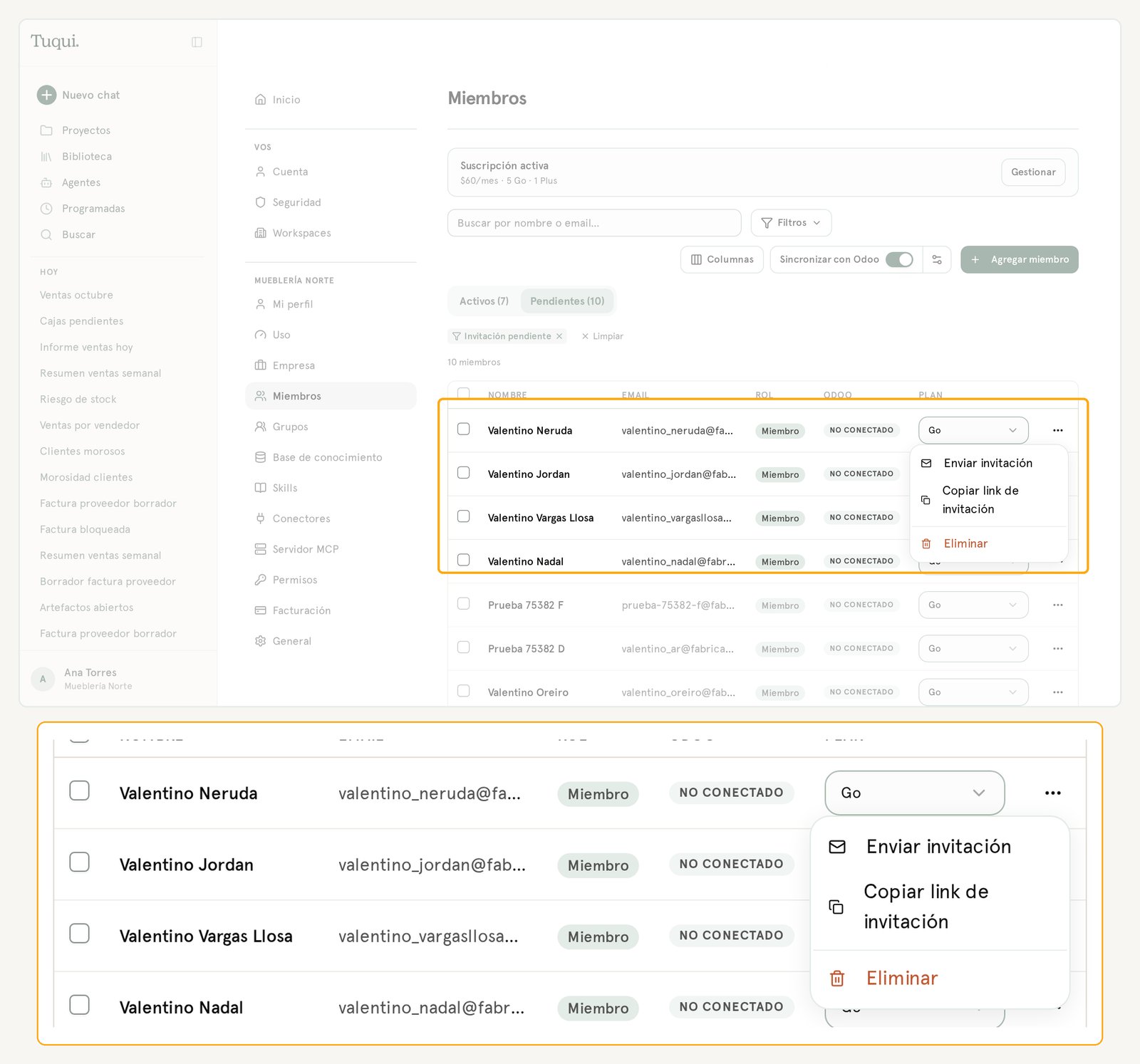Check Valentino Vargas Llosa checkbox in main table

464,516
